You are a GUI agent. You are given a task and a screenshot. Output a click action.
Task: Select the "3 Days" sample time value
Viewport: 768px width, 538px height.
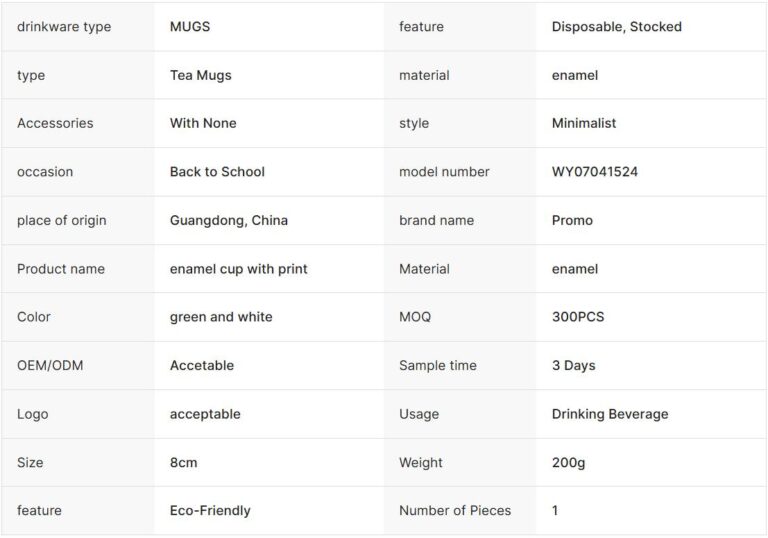573,365
